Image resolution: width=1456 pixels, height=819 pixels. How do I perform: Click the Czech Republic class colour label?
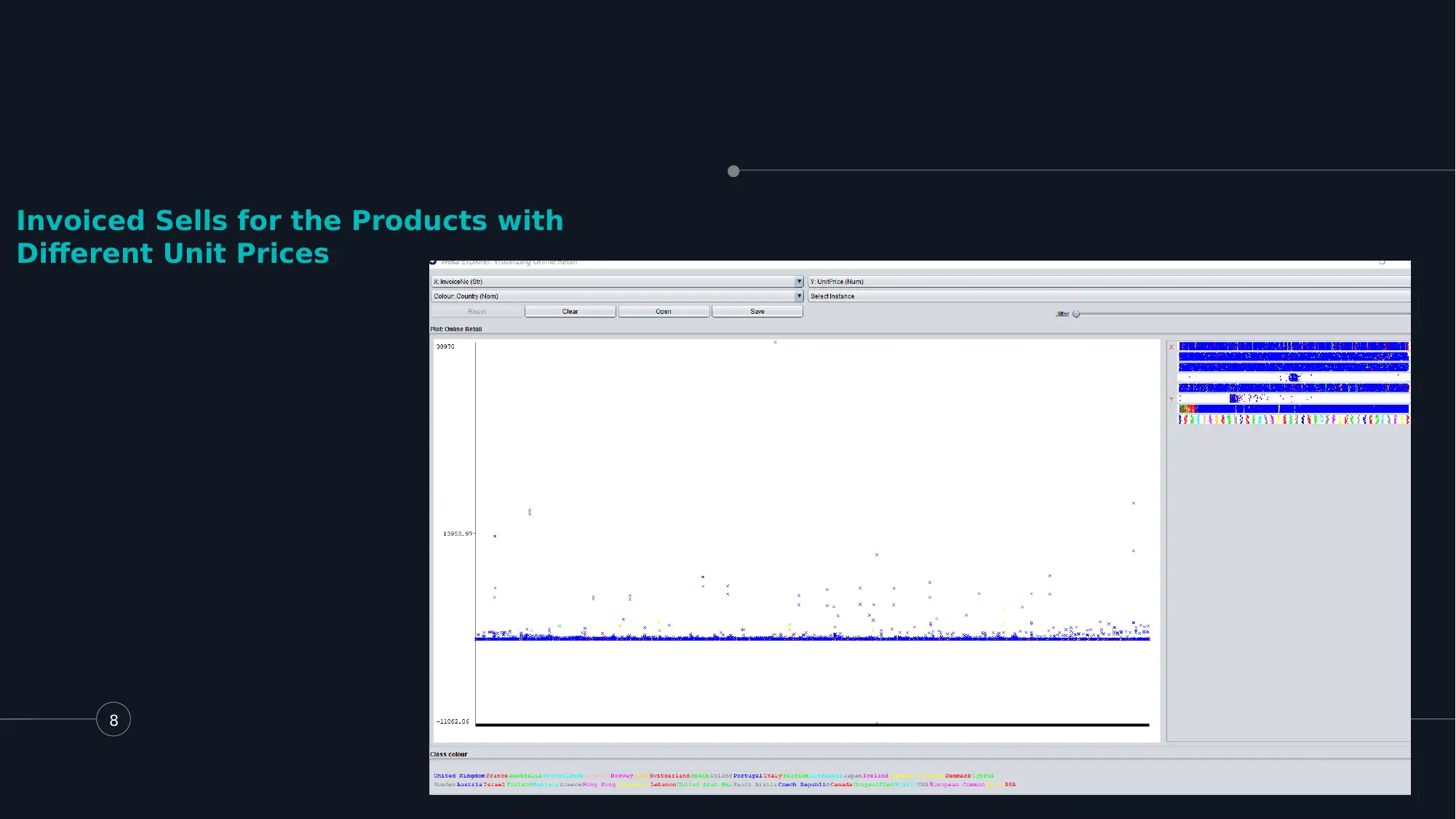pyautogui.click(x=803, y=784)
